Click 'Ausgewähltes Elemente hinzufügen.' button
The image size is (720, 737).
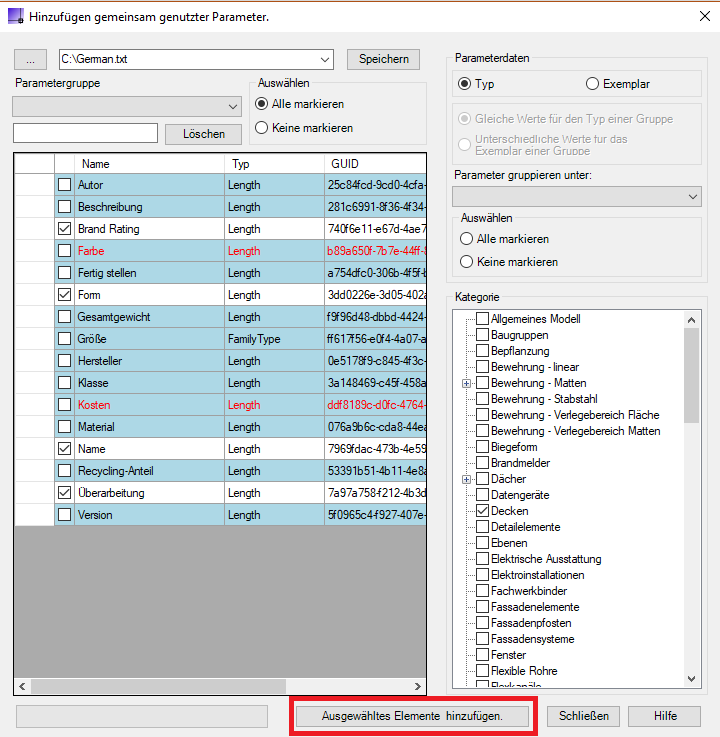click(x=412, y=716)
